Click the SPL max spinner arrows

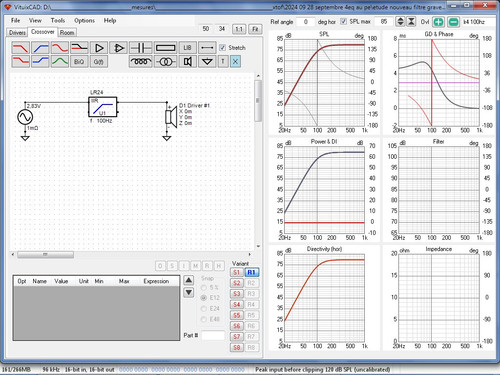coord(400,22)
